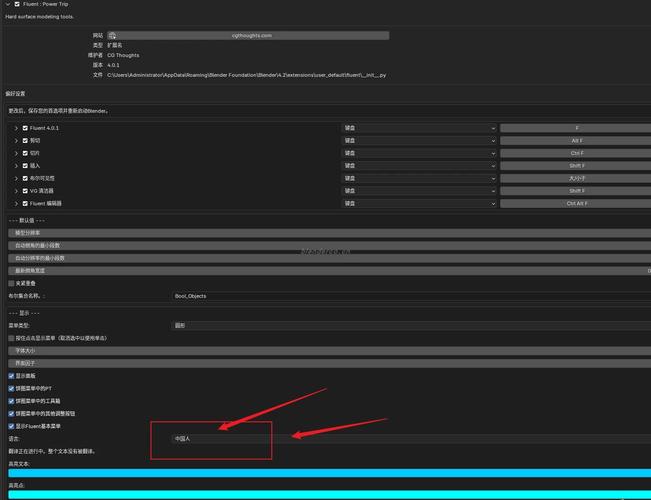Expand the Fluent 4.0.1 keymap row
The width and height of the screenshot is (651, 500).
tap(16, 128)
